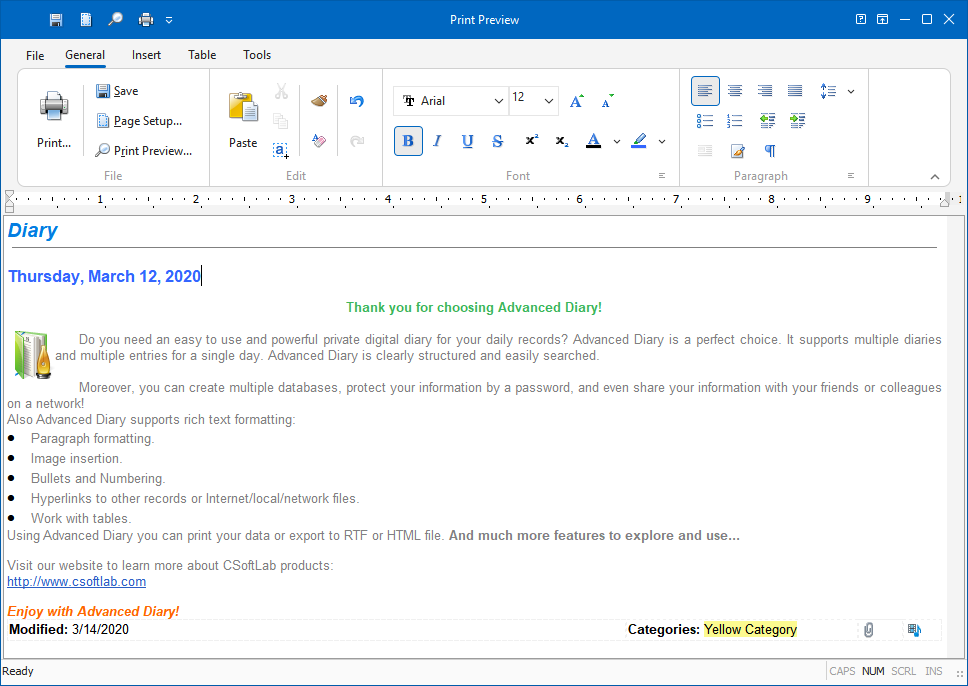
Task: Open the Paragraph group dialog launcher
Action: (x=851, y=176)
